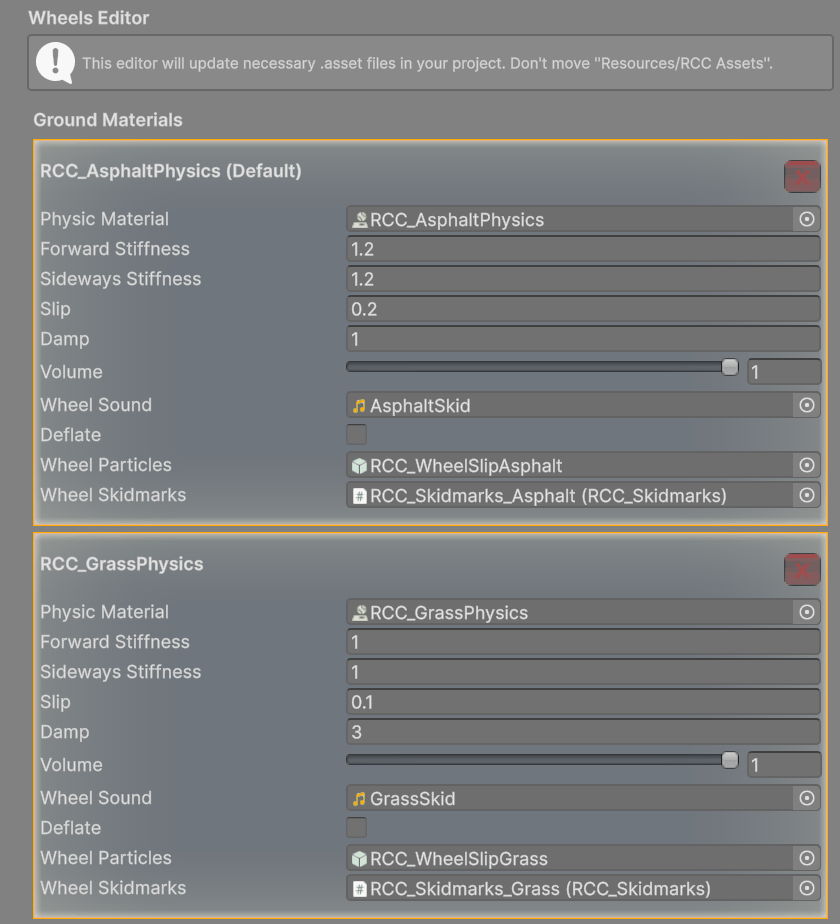The image size is (840, 924).
Task: Click asphalt Damp field showing 1
Action: click(583, 339)
